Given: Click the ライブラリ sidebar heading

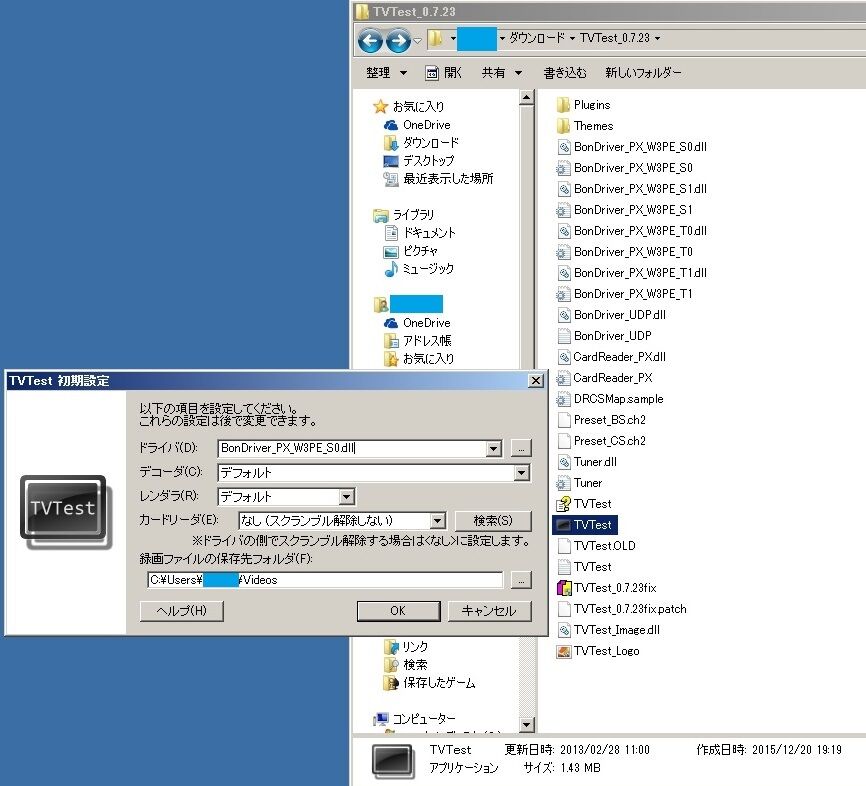Looking at the screenshot, I should [404, 214].
